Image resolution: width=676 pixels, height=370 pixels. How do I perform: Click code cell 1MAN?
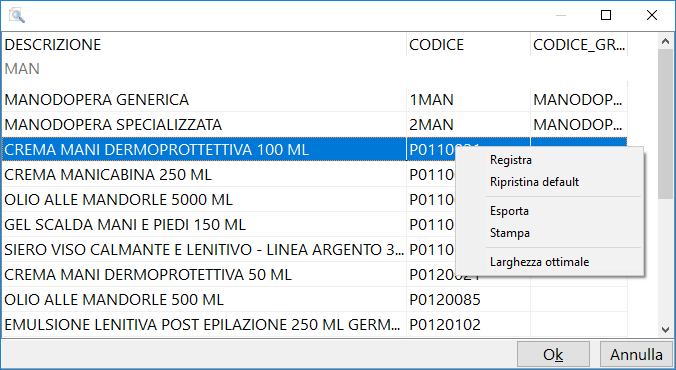point(468,100)
